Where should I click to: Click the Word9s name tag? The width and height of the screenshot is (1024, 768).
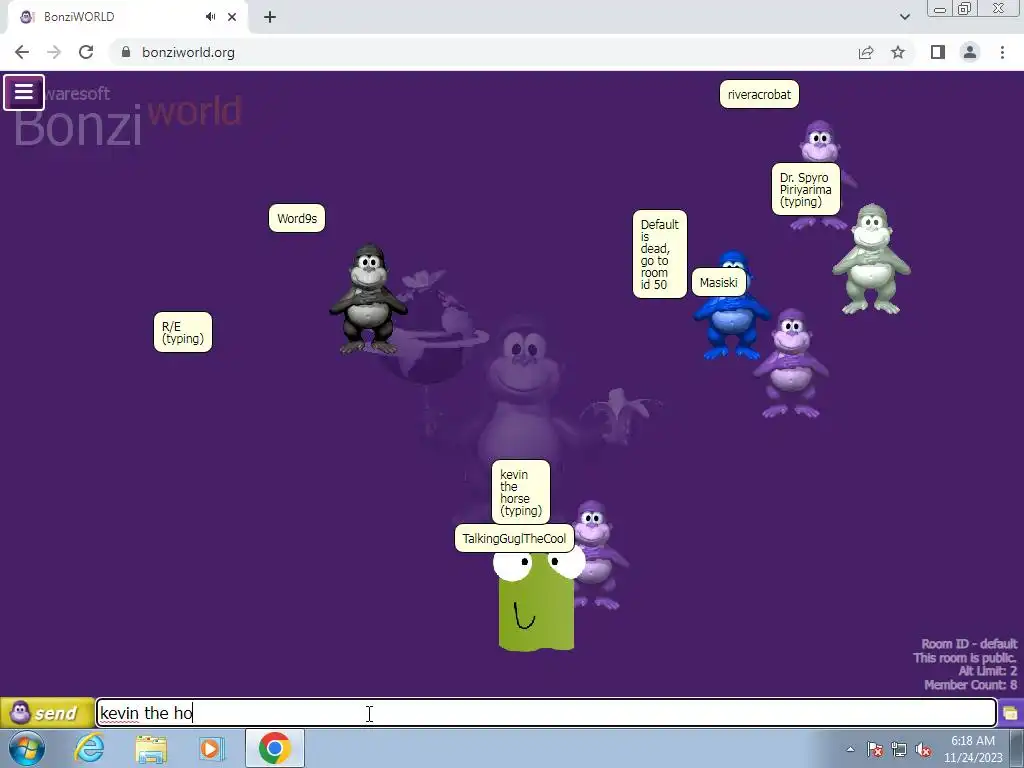296,218
